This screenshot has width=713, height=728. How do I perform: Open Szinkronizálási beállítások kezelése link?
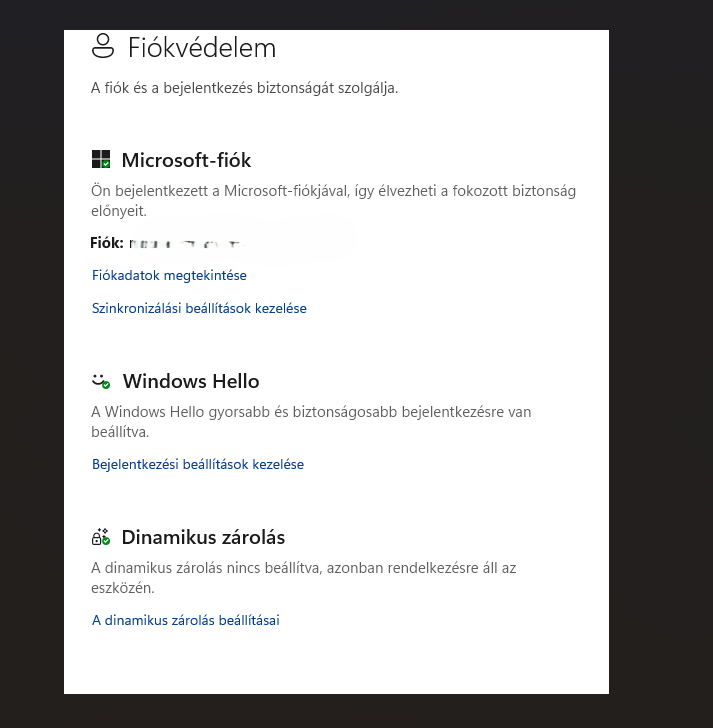tap(199, 308)
